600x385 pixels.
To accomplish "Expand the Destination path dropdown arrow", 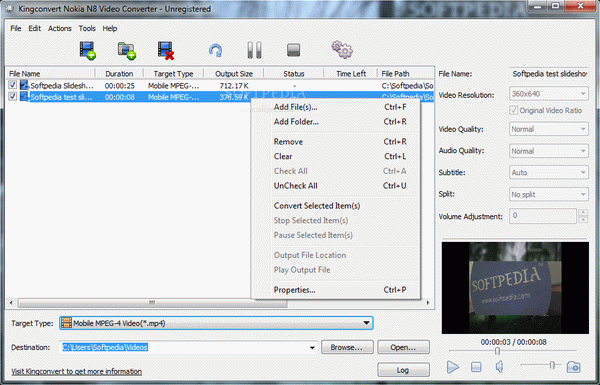I will (x=312, y=347).
